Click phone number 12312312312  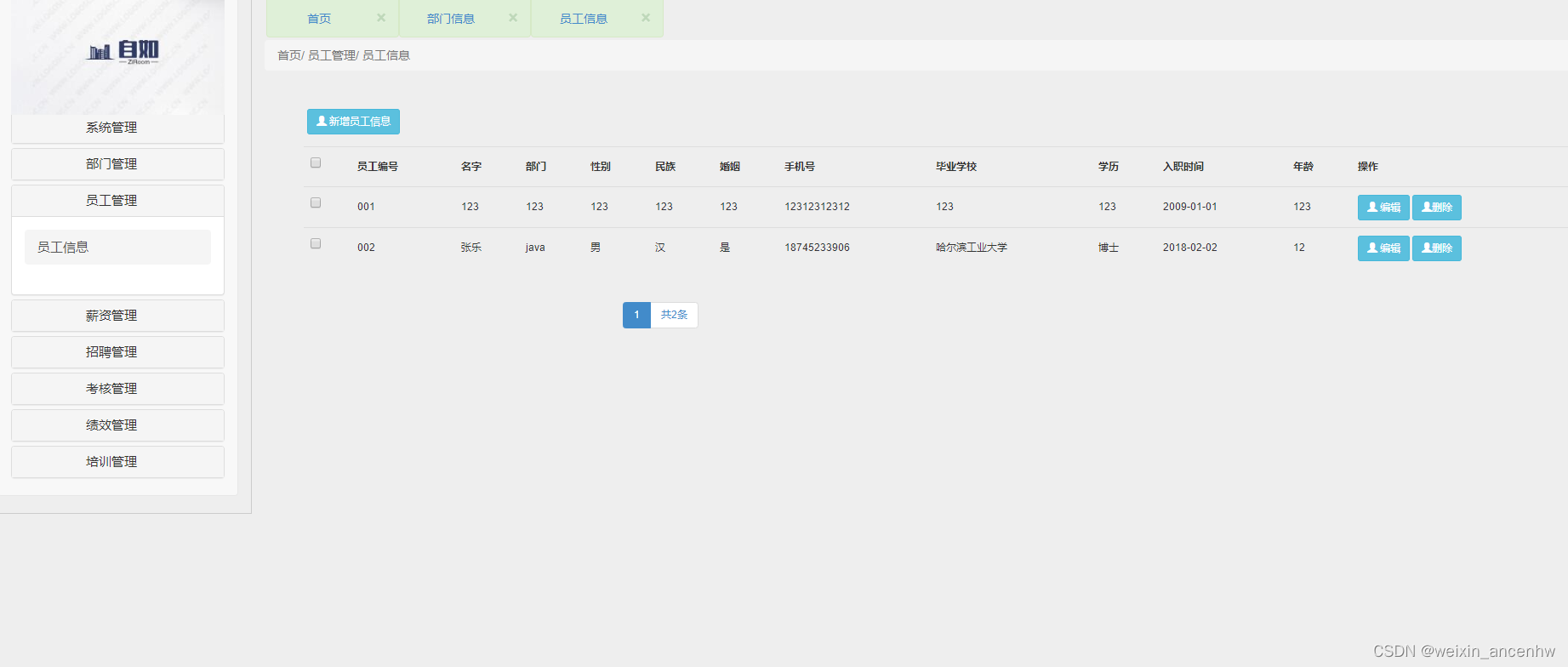pos(817,207)
